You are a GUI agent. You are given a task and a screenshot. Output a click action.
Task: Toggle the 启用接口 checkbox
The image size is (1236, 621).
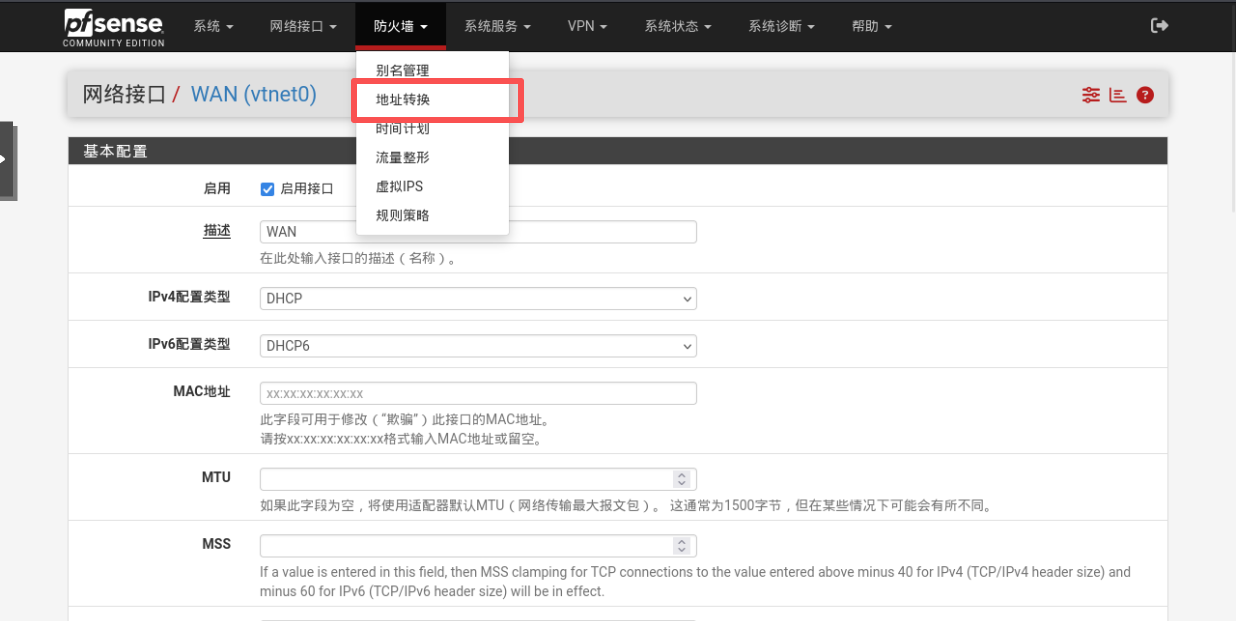point(267,189)
